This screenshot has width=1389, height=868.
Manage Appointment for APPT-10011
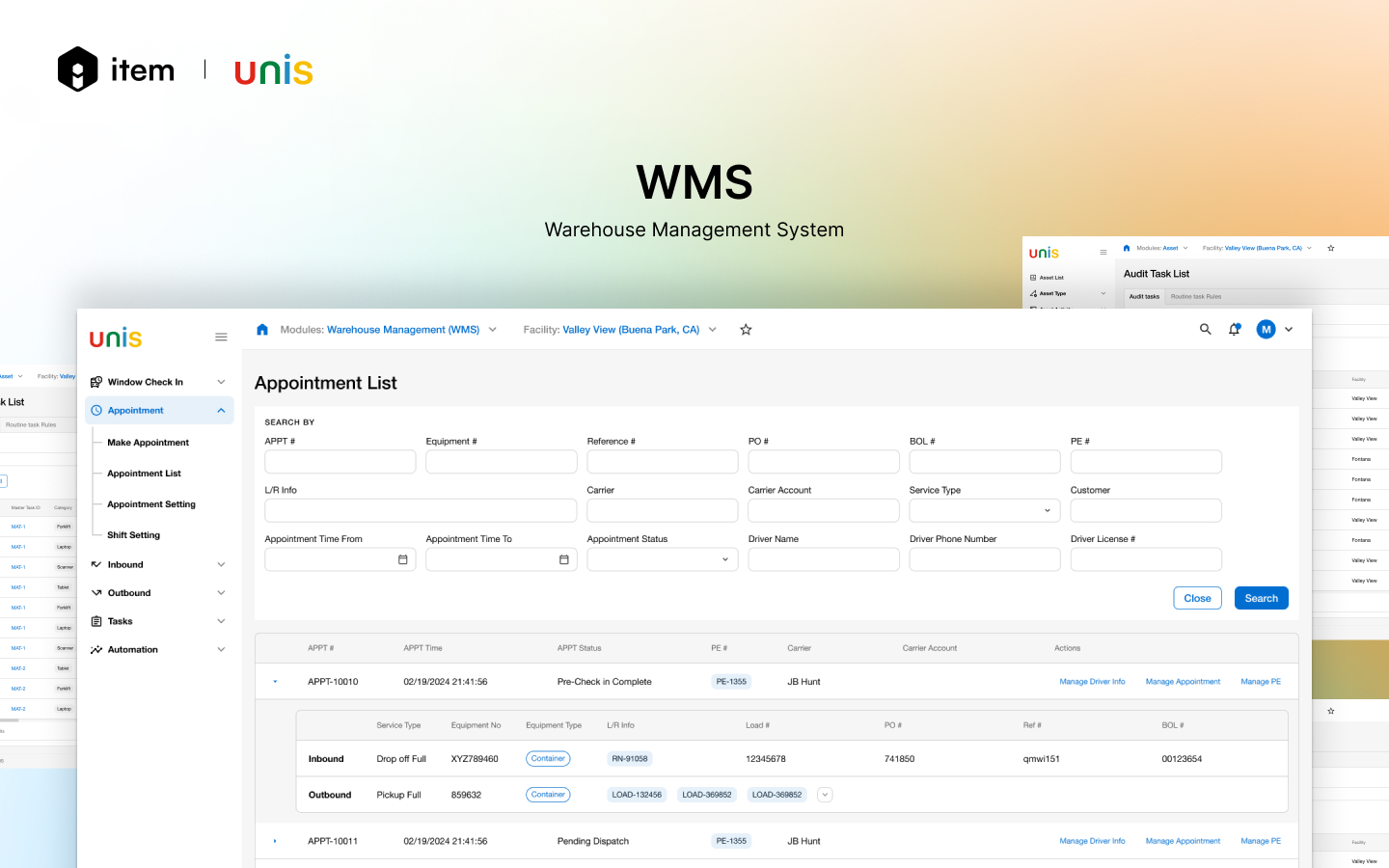[x=1183, y=841]
